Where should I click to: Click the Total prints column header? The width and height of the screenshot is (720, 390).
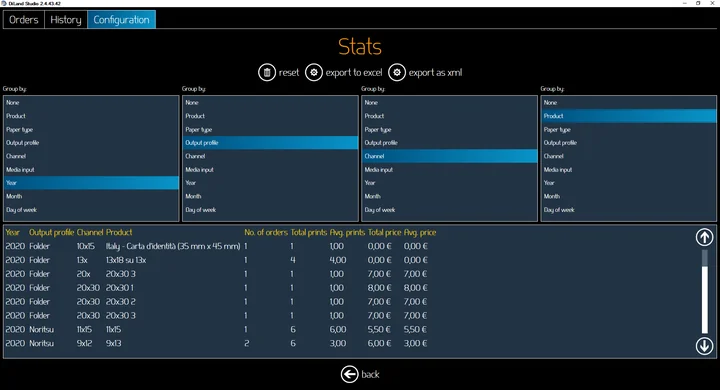309,232
